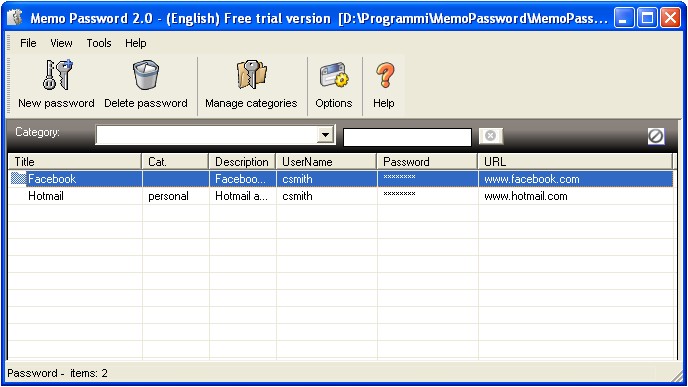Minimize the Memo Password window
The height and width of the screenshot is (387, 688).
coord(624,18)
